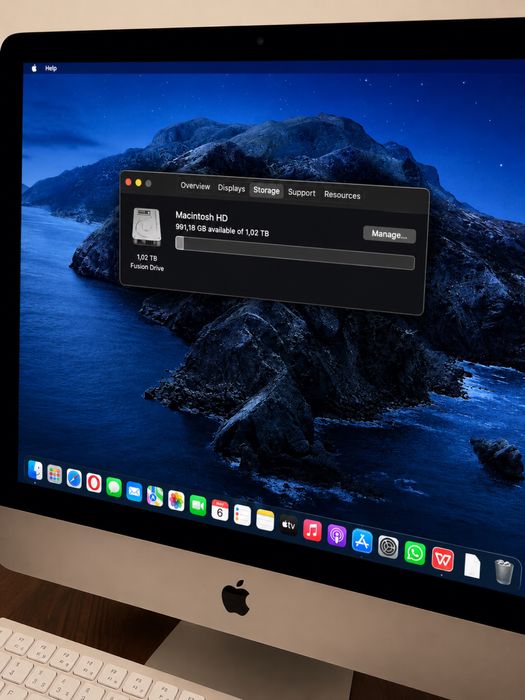Open the Support tab

(x=302, y=193)
